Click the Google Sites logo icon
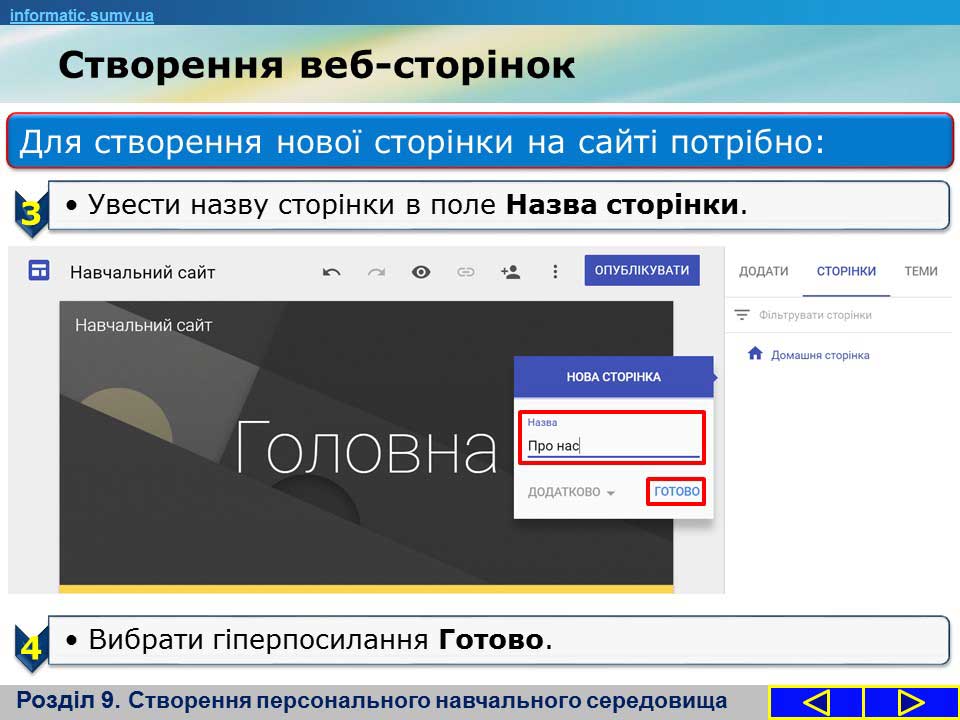960x720 pixels. (39, 271)
